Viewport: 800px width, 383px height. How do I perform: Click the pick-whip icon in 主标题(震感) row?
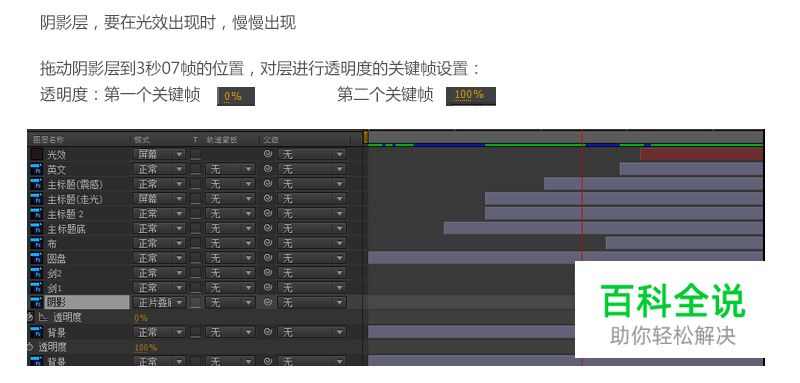(268, 184)
